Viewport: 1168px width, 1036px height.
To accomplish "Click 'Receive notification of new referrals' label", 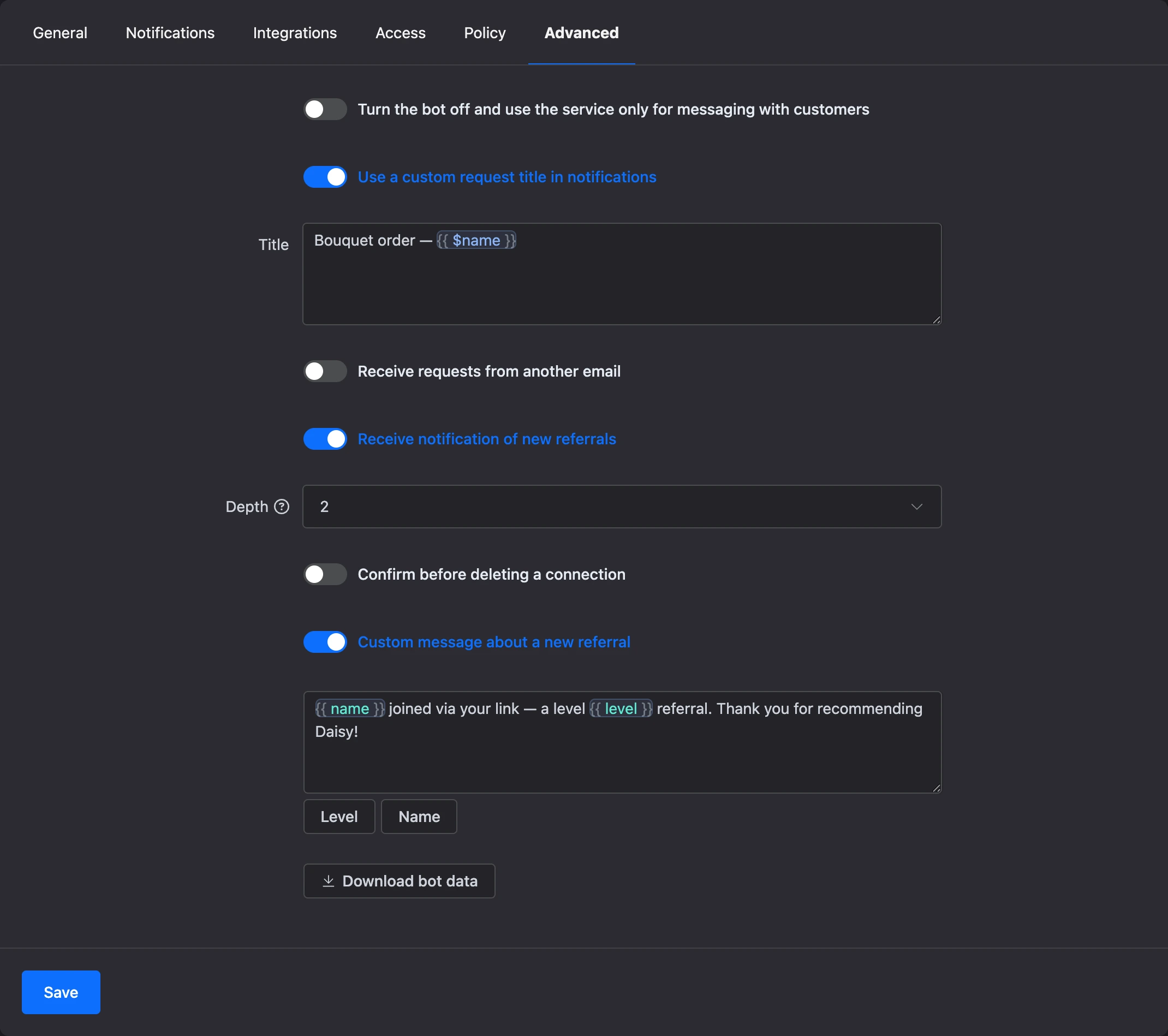I will pos(487,439).
